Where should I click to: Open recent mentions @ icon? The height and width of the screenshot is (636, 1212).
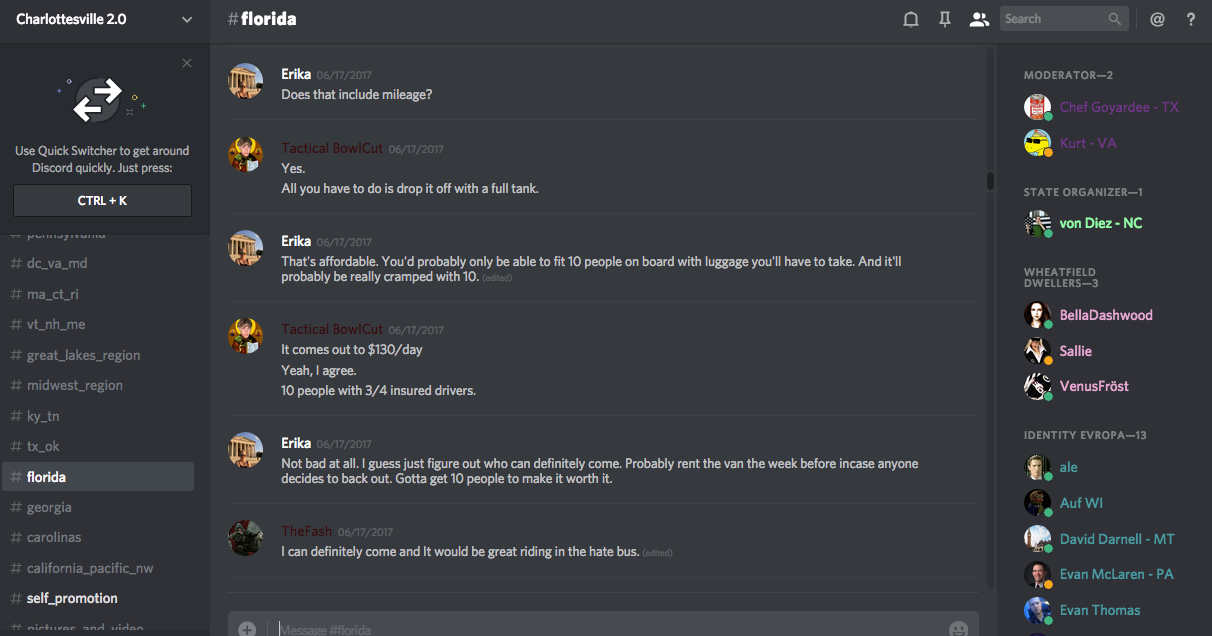pos(1157,19)
